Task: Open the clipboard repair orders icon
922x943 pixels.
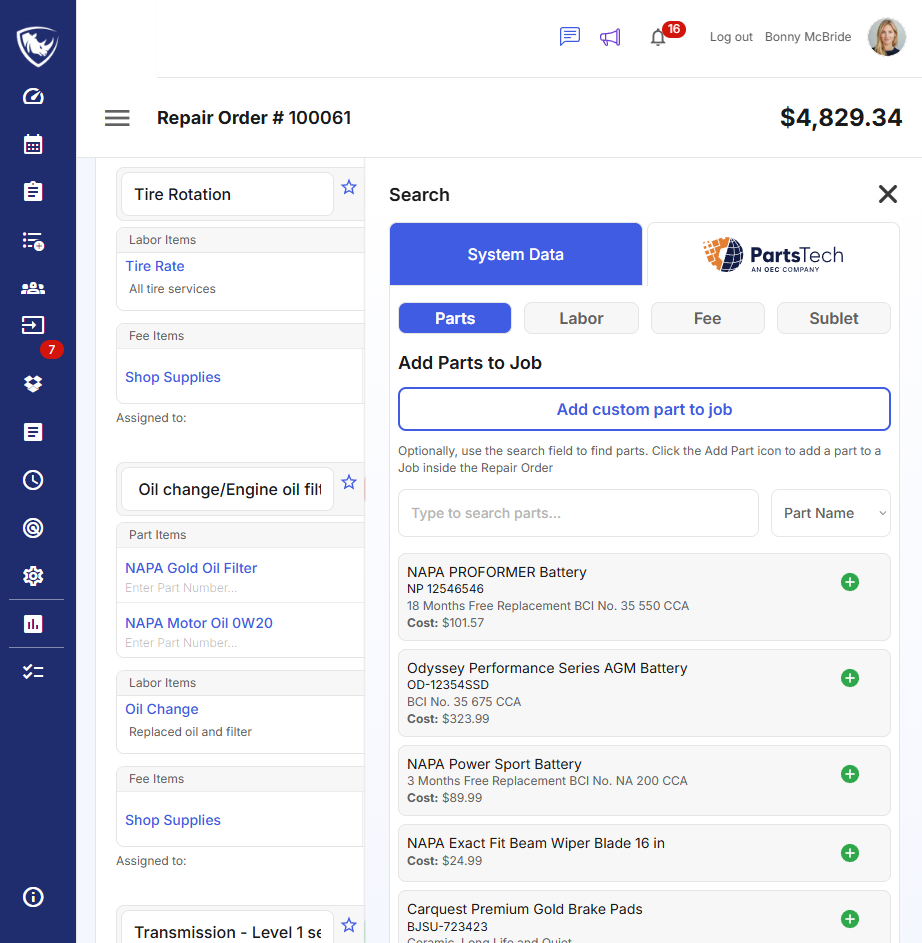Action: [x=33, y=191]
